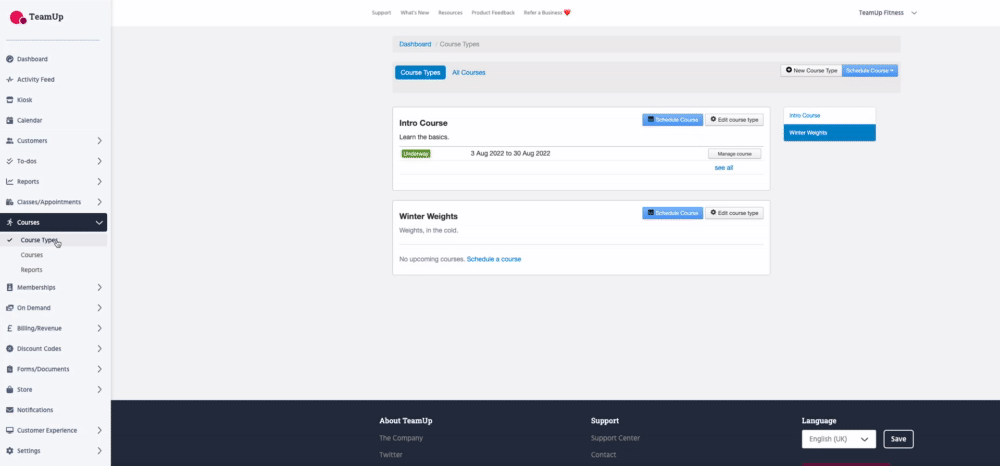Click Edit course type for Intro Course
The width and height of the screenshot is (1000, 466).
(x=734, y=119)
